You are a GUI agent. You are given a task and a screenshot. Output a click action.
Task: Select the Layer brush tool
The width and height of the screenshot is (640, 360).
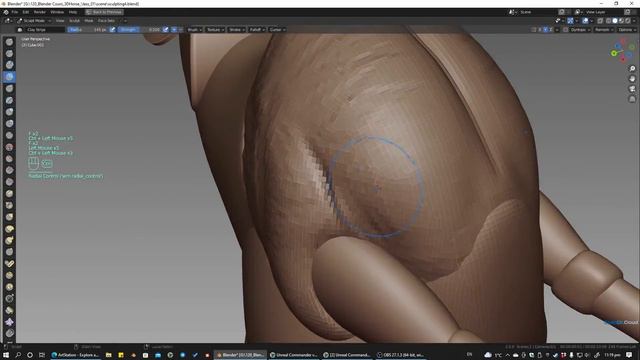click(x=9, y=100)
